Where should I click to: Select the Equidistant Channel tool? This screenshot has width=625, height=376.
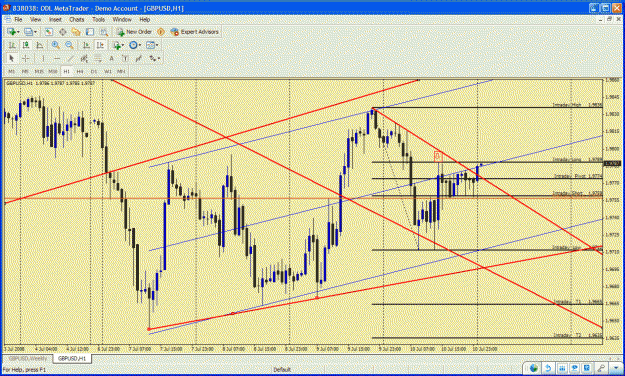pos(84,59)
